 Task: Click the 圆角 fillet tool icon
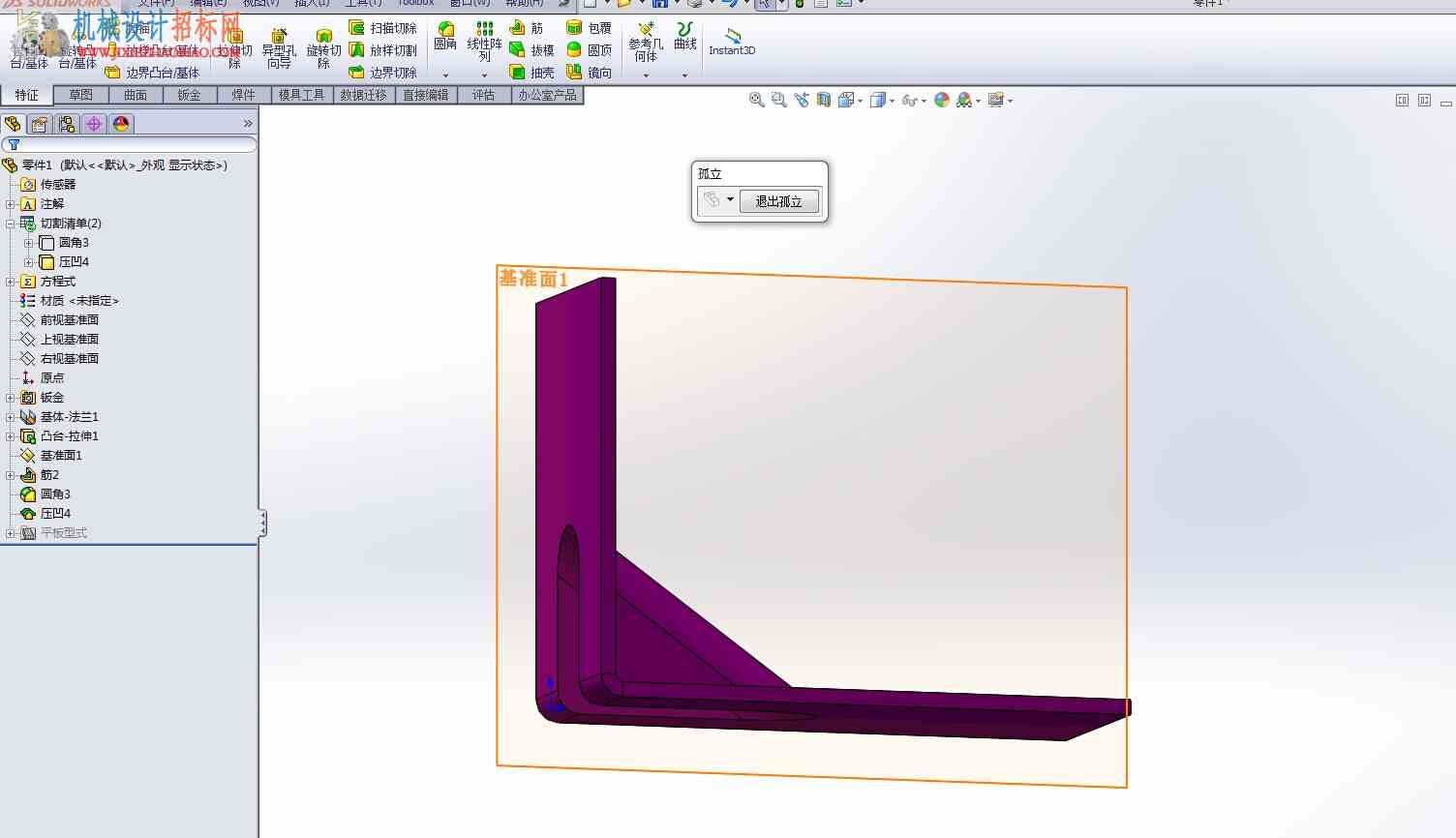point(445,29)
